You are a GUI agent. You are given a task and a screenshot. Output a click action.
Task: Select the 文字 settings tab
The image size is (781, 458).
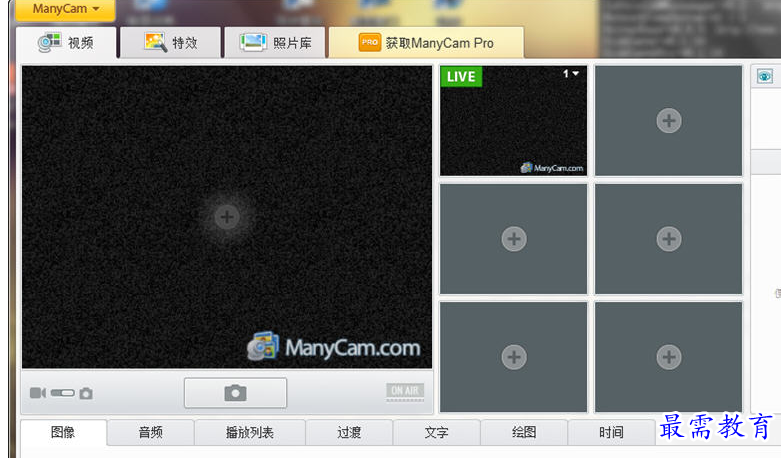(437, 432)
